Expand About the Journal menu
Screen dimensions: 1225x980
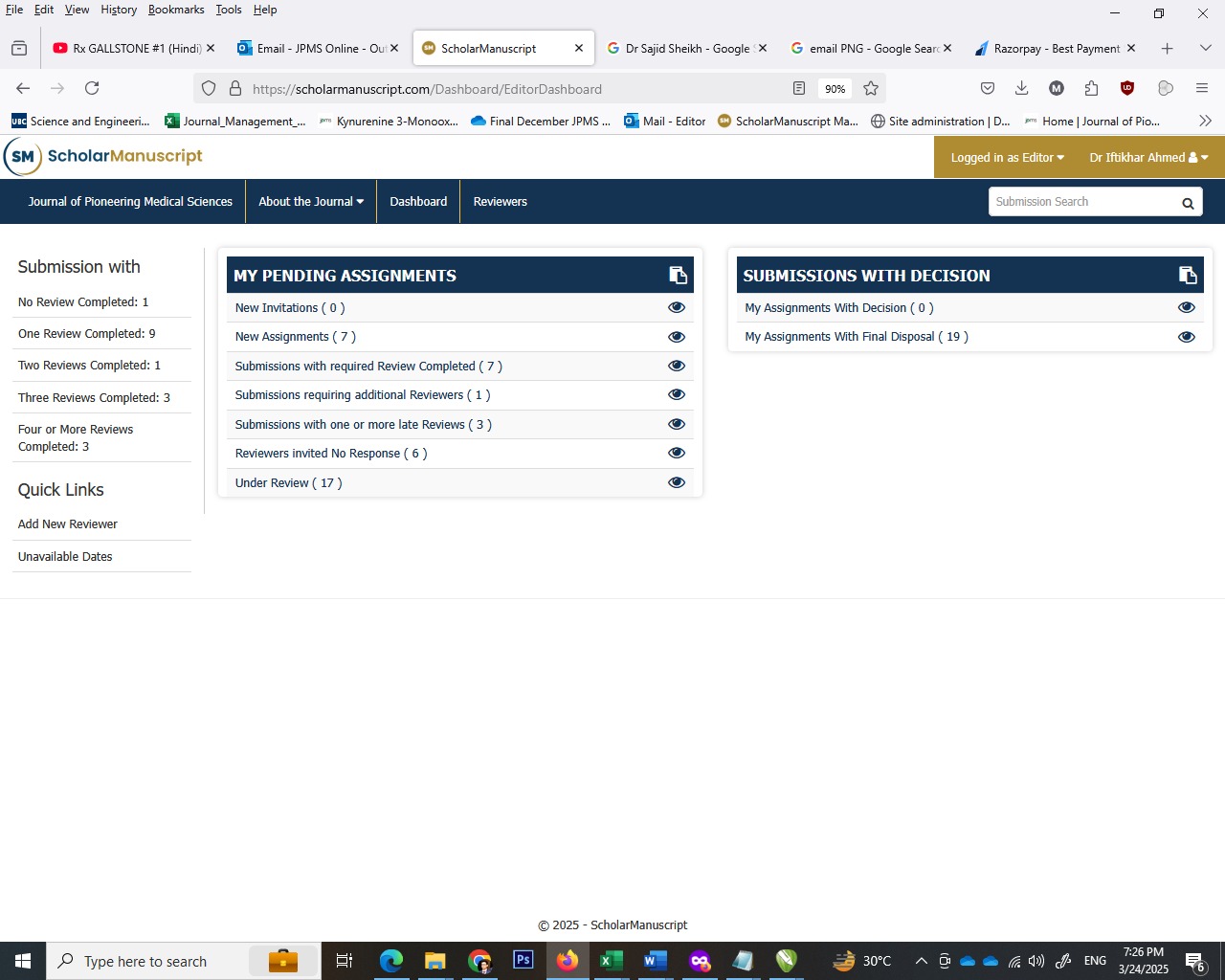coord(311,202)
